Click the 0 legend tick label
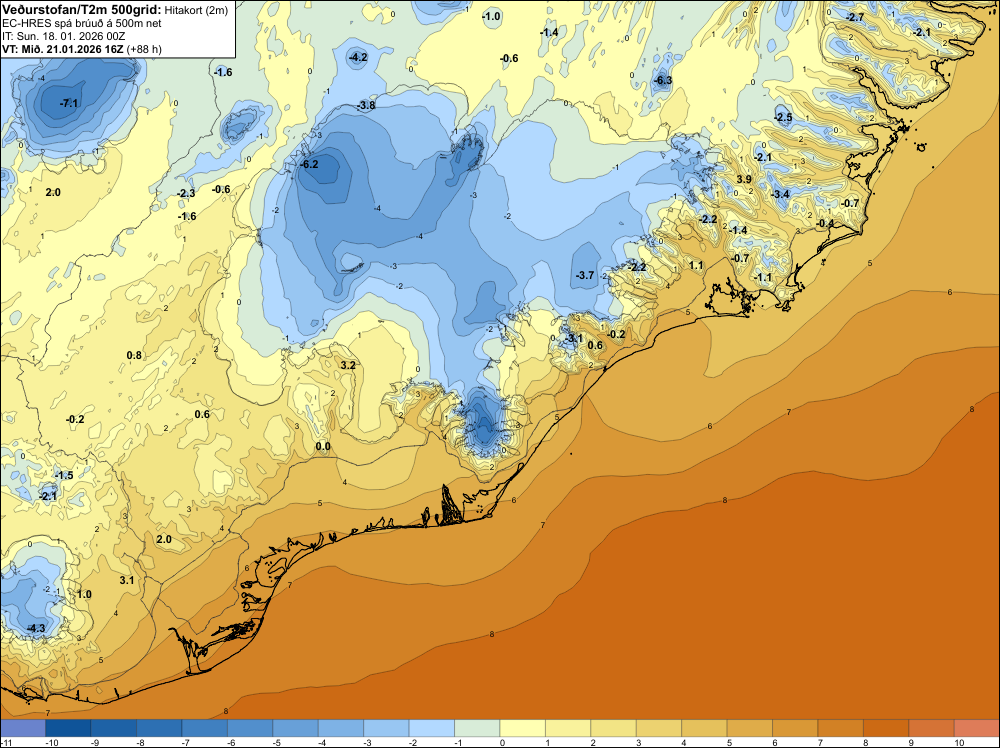 (503, 743)
